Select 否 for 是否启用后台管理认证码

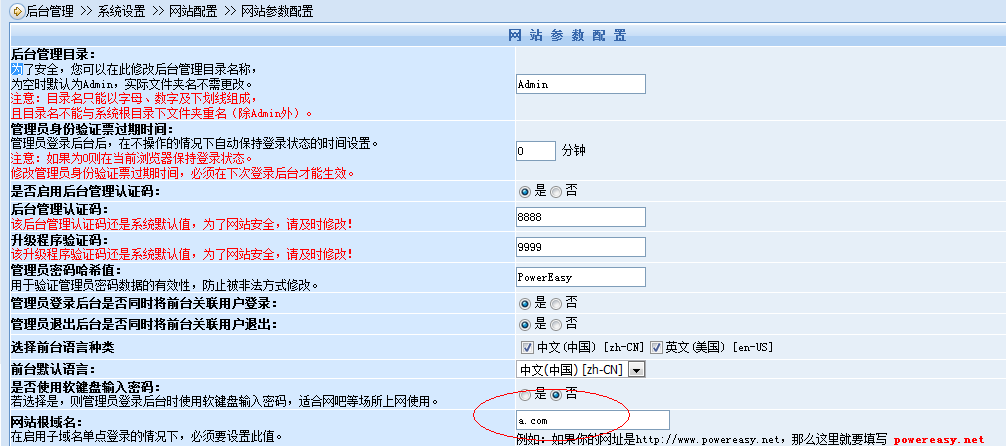point(556,191)
